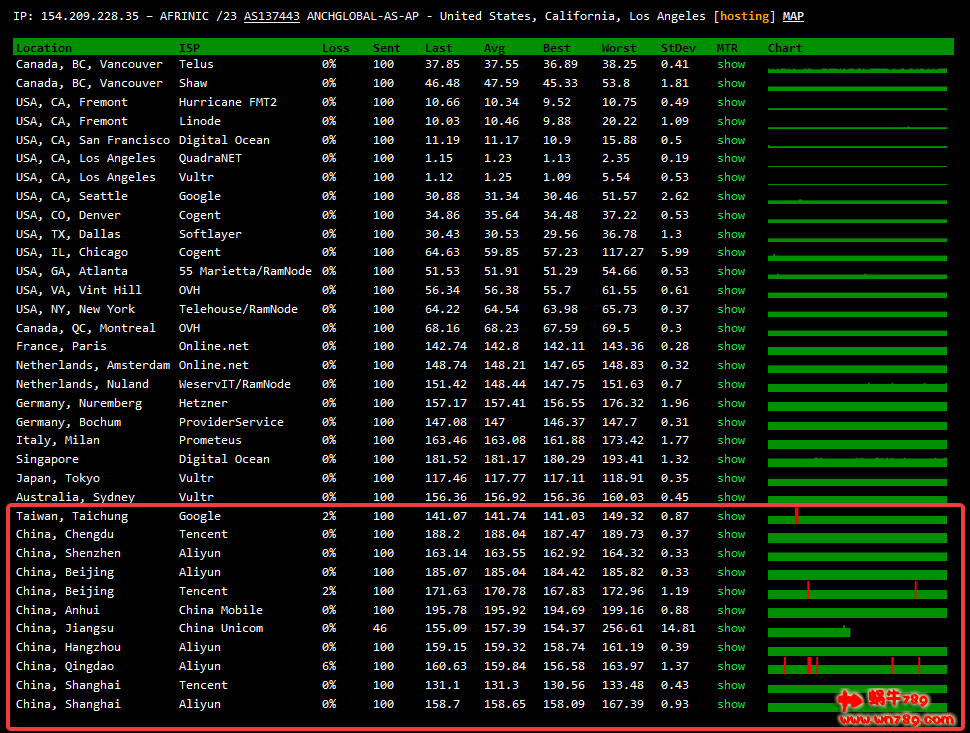The width and height of the screenshot is (970, 733).
Task: Show MTR for Qingdao Aliyun row
Action: point(731,666)
